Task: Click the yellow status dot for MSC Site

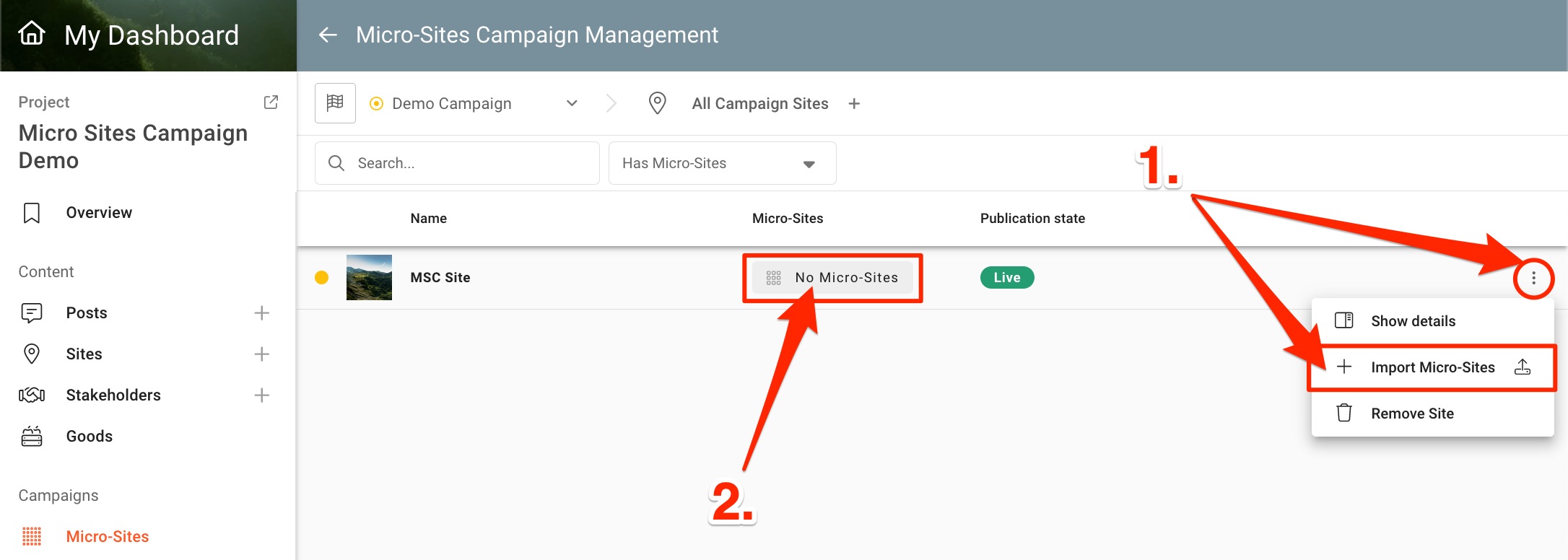Action: point(322,278)
